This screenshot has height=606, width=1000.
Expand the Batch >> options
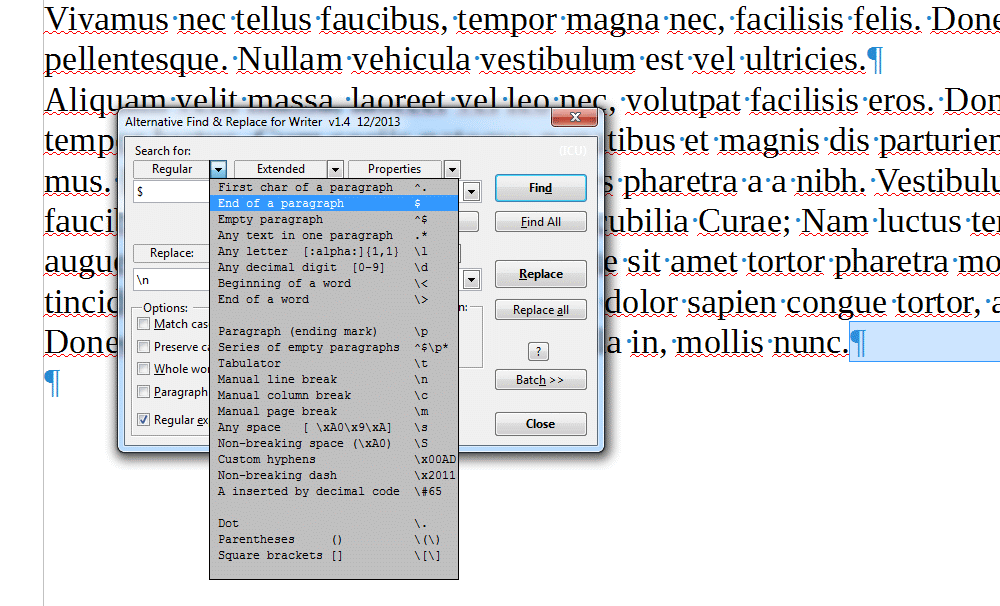pyautogui.click(x=540, y=380)
